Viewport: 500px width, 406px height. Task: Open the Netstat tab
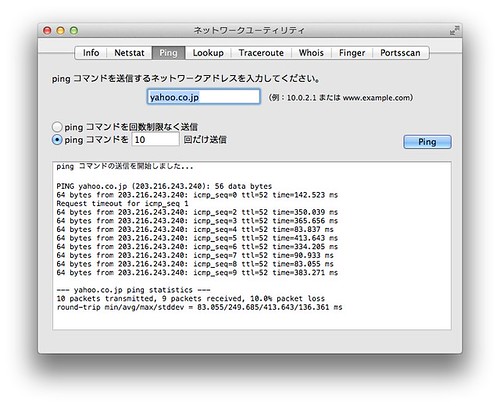[129, 53]
